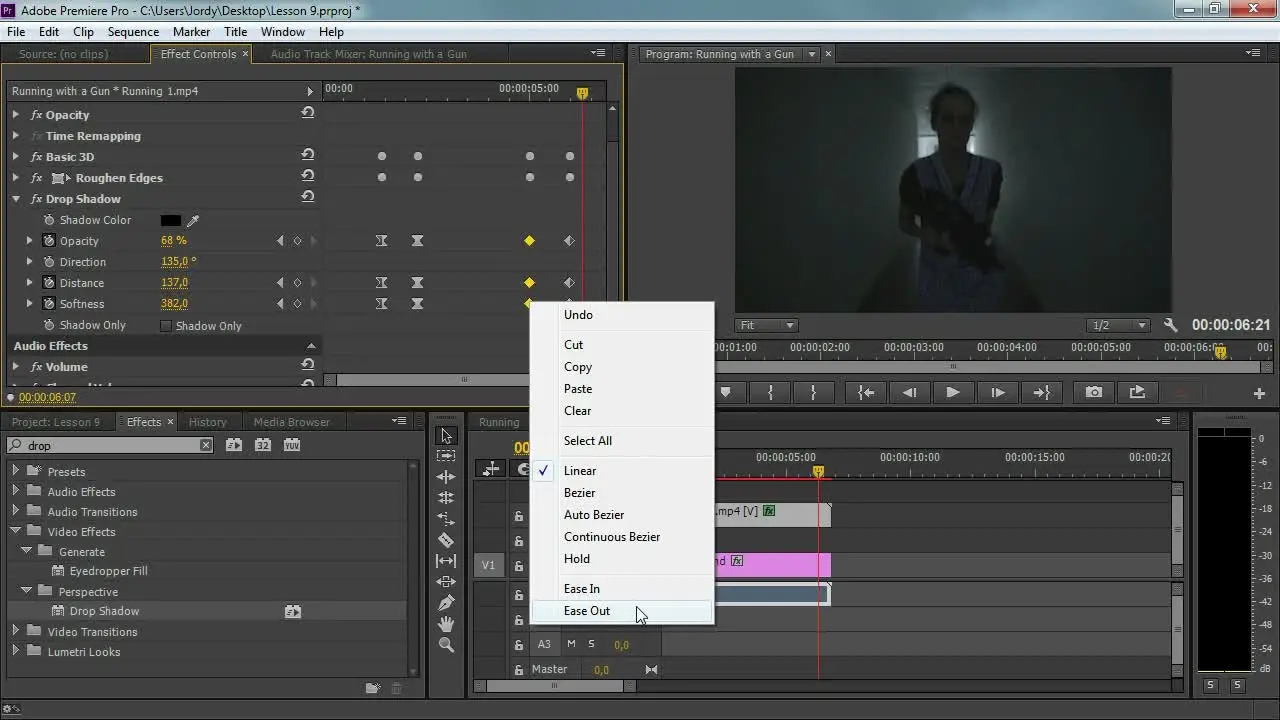The height and width of the screenshot is (720, 1280).
Task: Enable the Shadow Only checkbox
Action: 166,326
